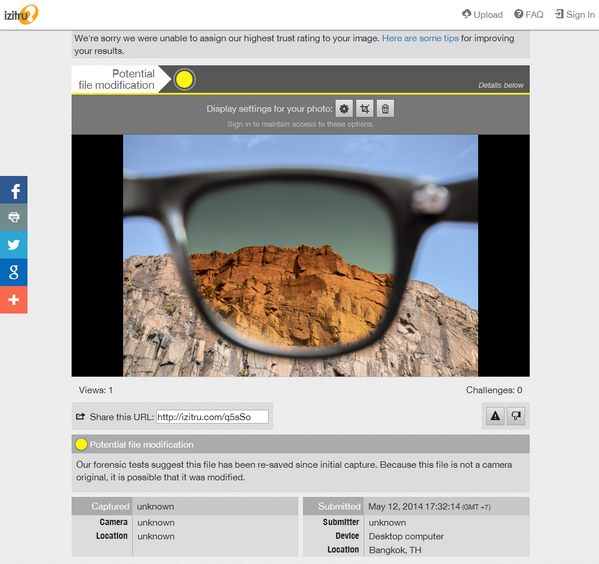Click the thumbs-down challenge button

click(x=516, y=416)
